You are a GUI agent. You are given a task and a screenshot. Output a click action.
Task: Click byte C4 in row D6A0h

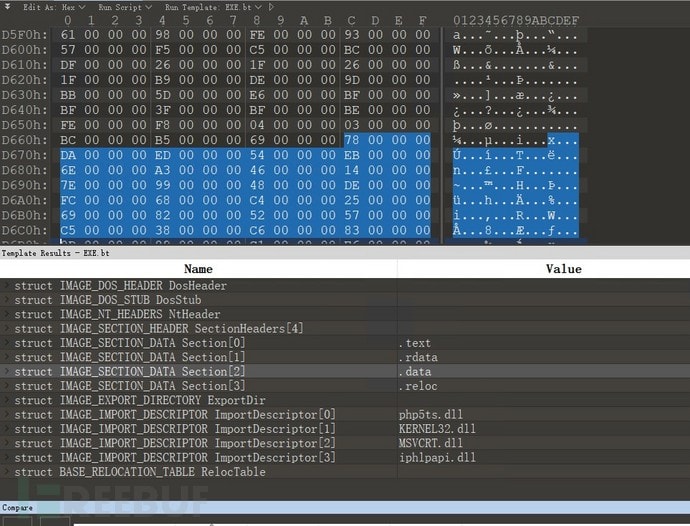257,200
